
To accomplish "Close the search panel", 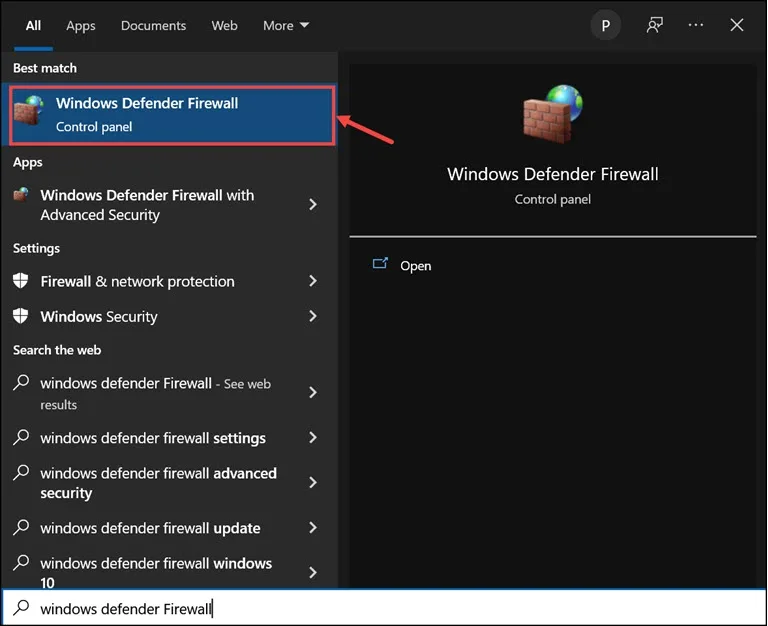I will [x=737, y=25].
